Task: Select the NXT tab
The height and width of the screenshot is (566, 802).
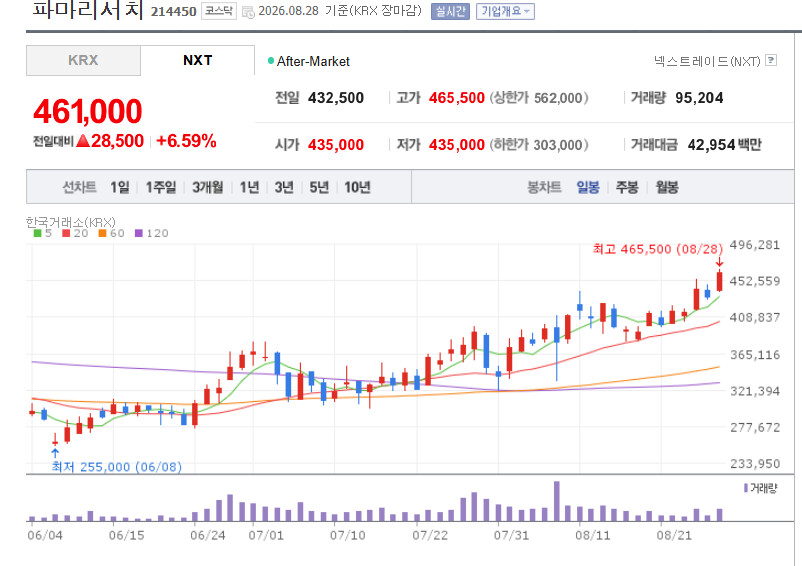Action: [x=197, y=60]
